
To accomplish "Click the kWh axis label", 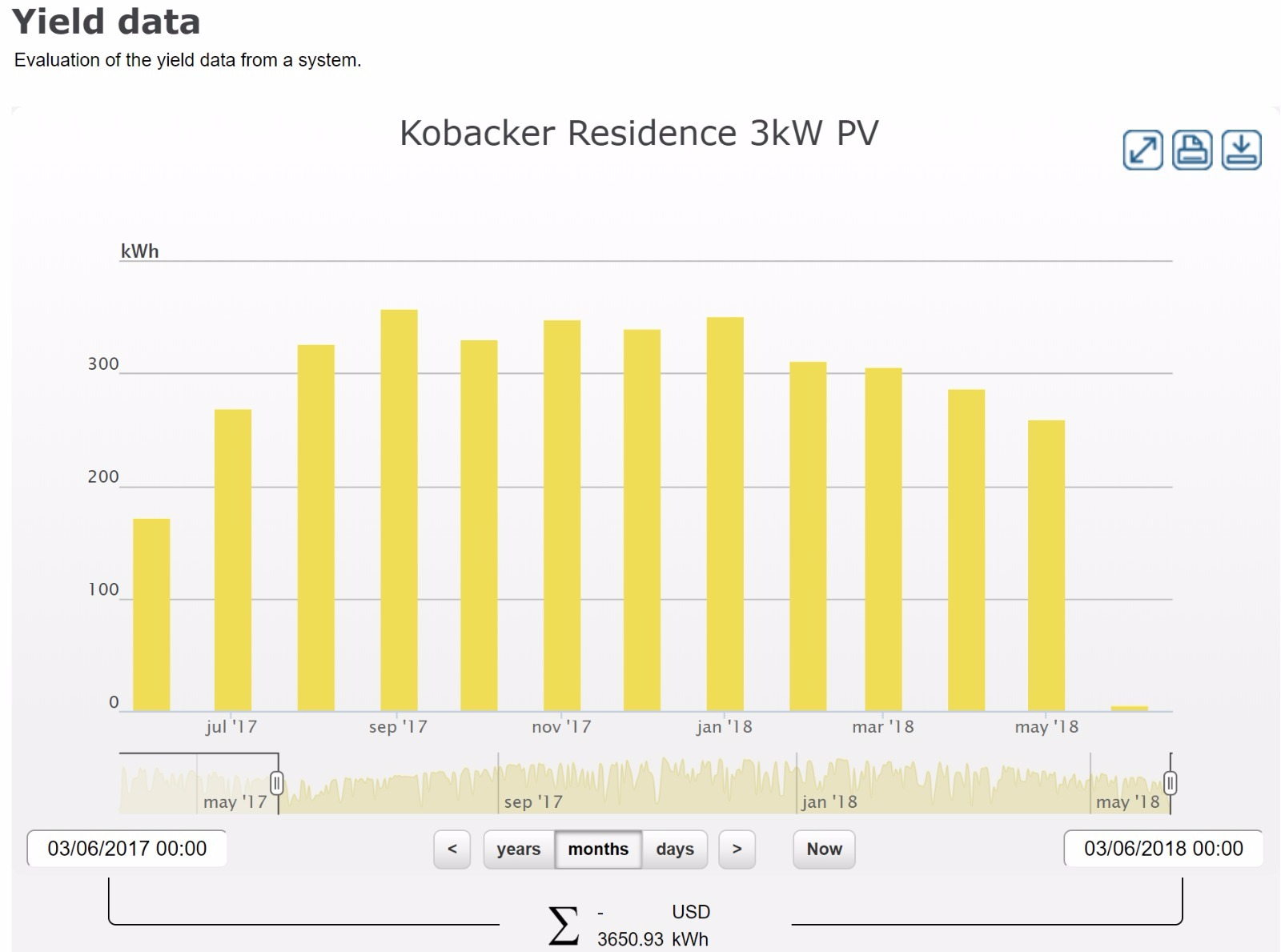I will click(x=138, y=251).
